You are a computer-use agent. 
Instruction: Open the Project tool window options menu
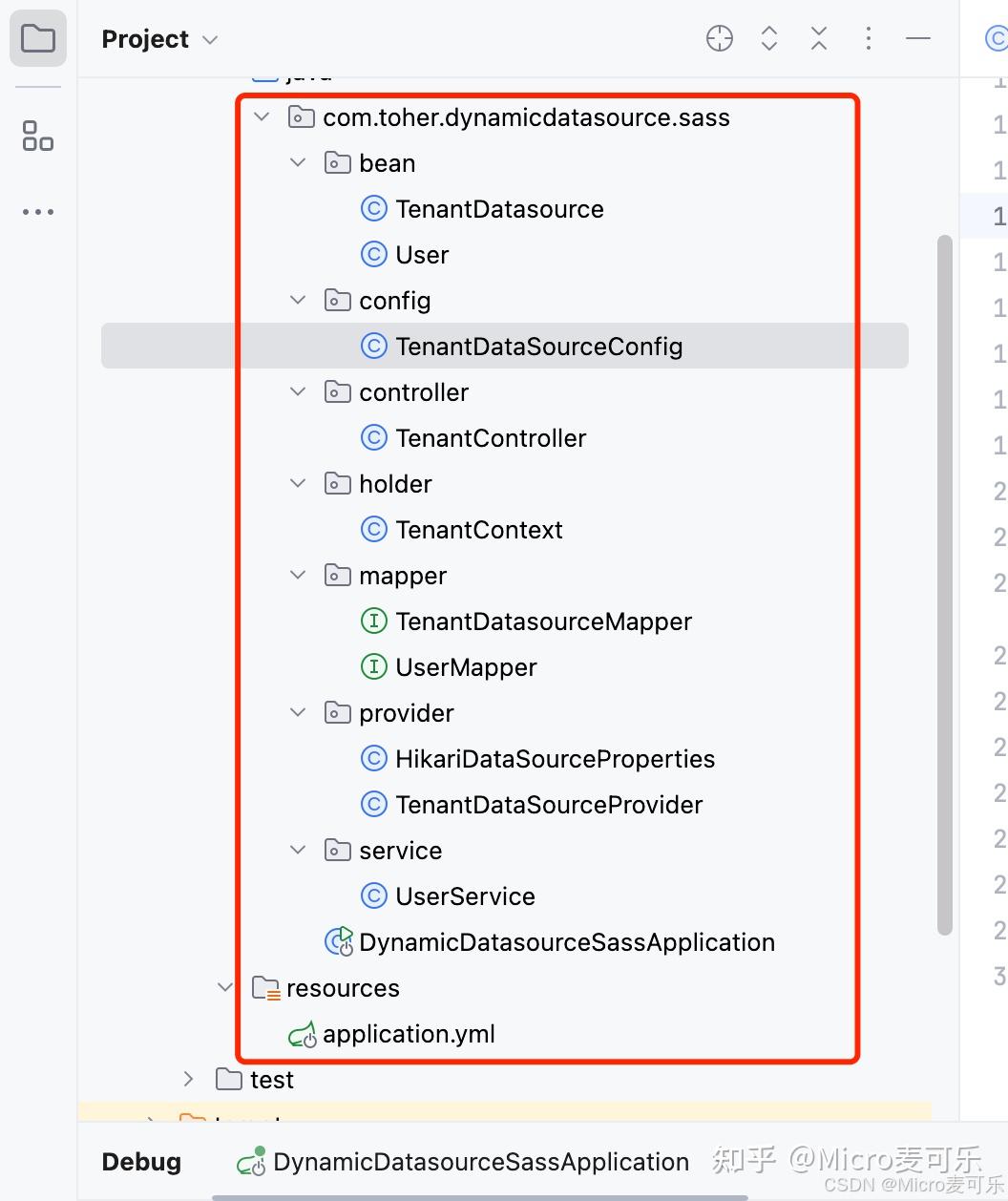tap(868, 38)
